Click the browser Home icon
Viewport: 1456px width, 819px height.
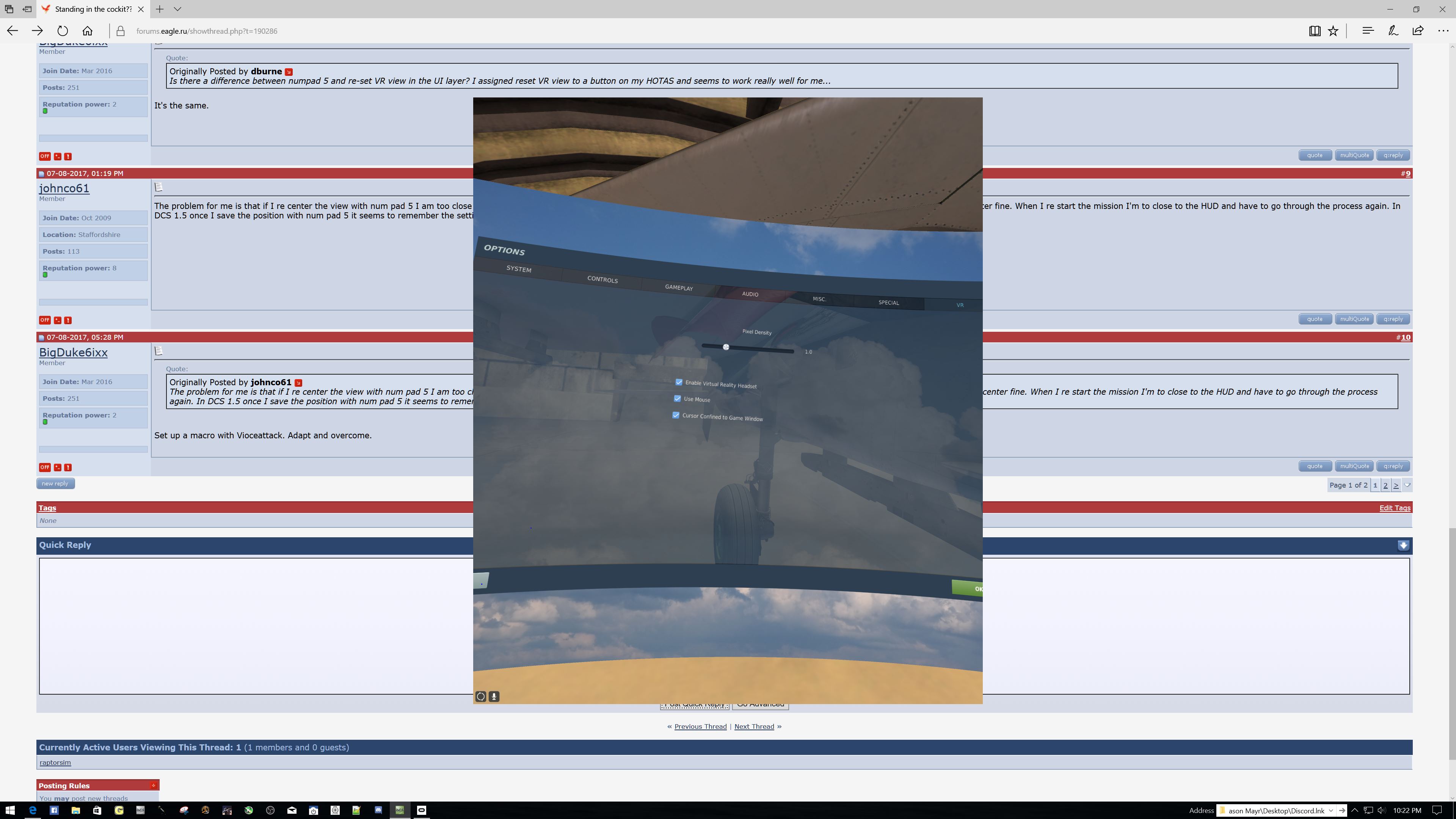[x=87, y=31]
